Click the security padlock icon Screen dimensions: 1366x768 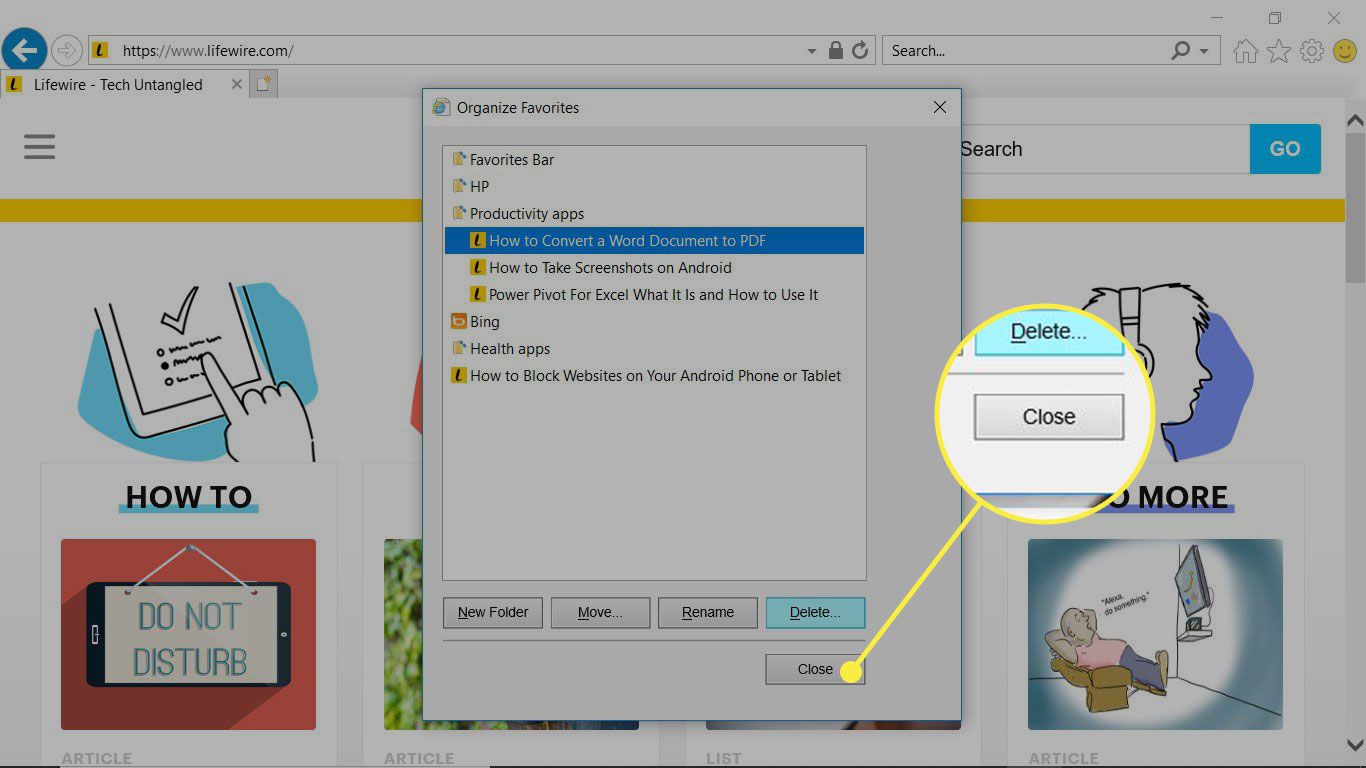(836, 50)
